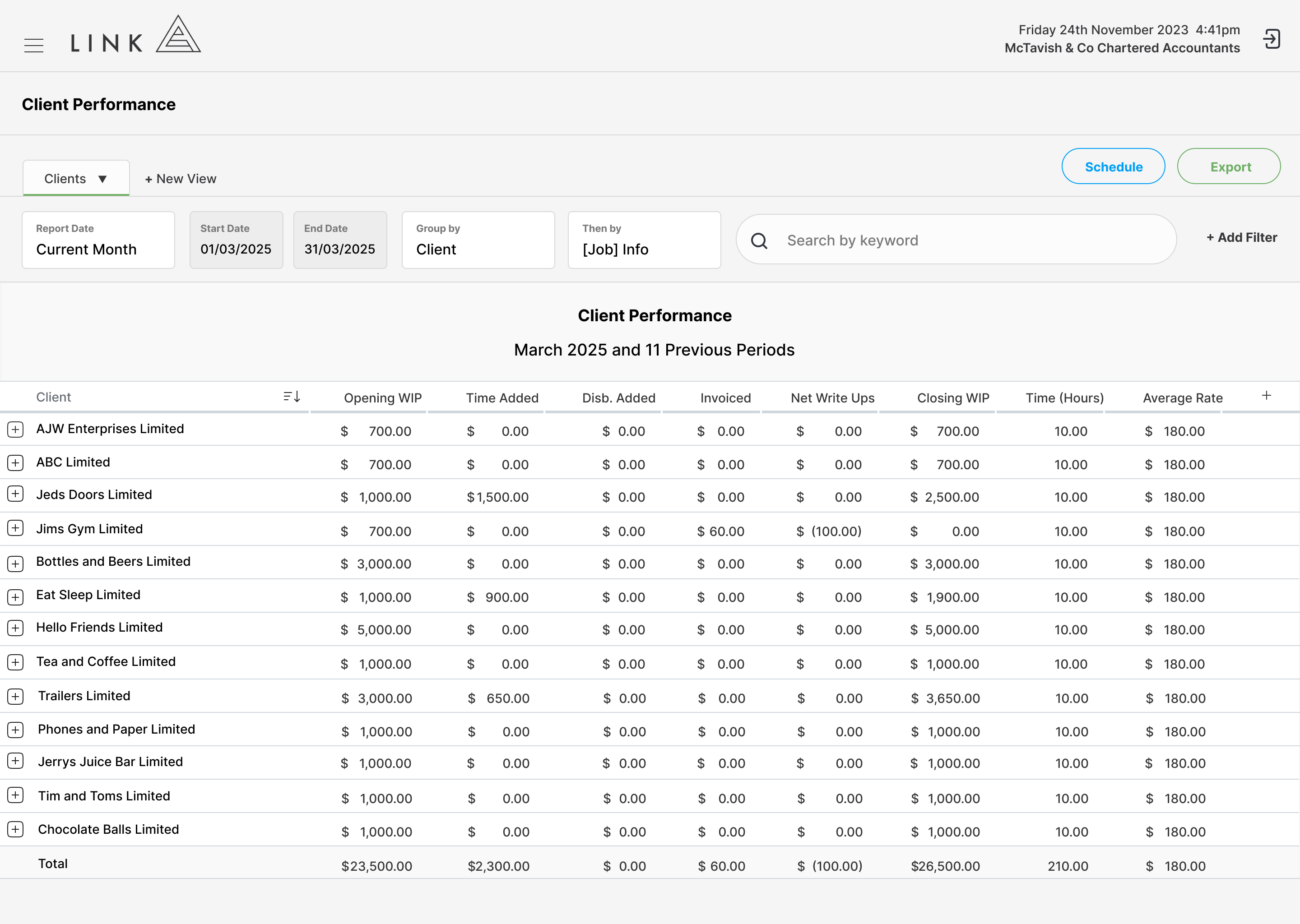Click the Schedule button

pos(1113,166)
